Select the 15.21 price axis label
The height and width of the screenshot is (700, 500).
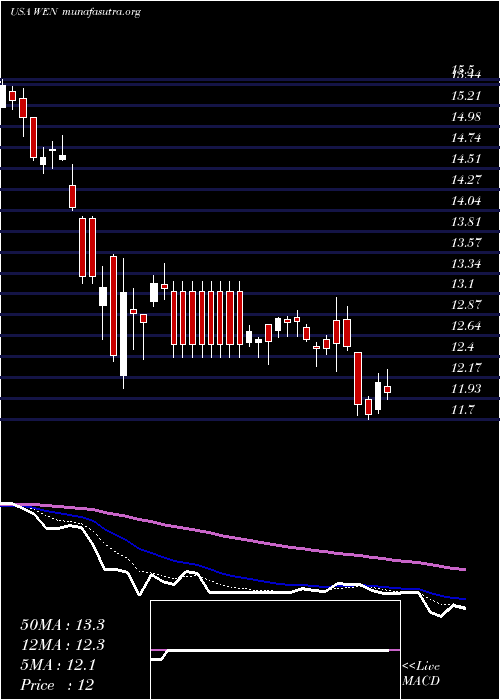click(x=466, y=96)
